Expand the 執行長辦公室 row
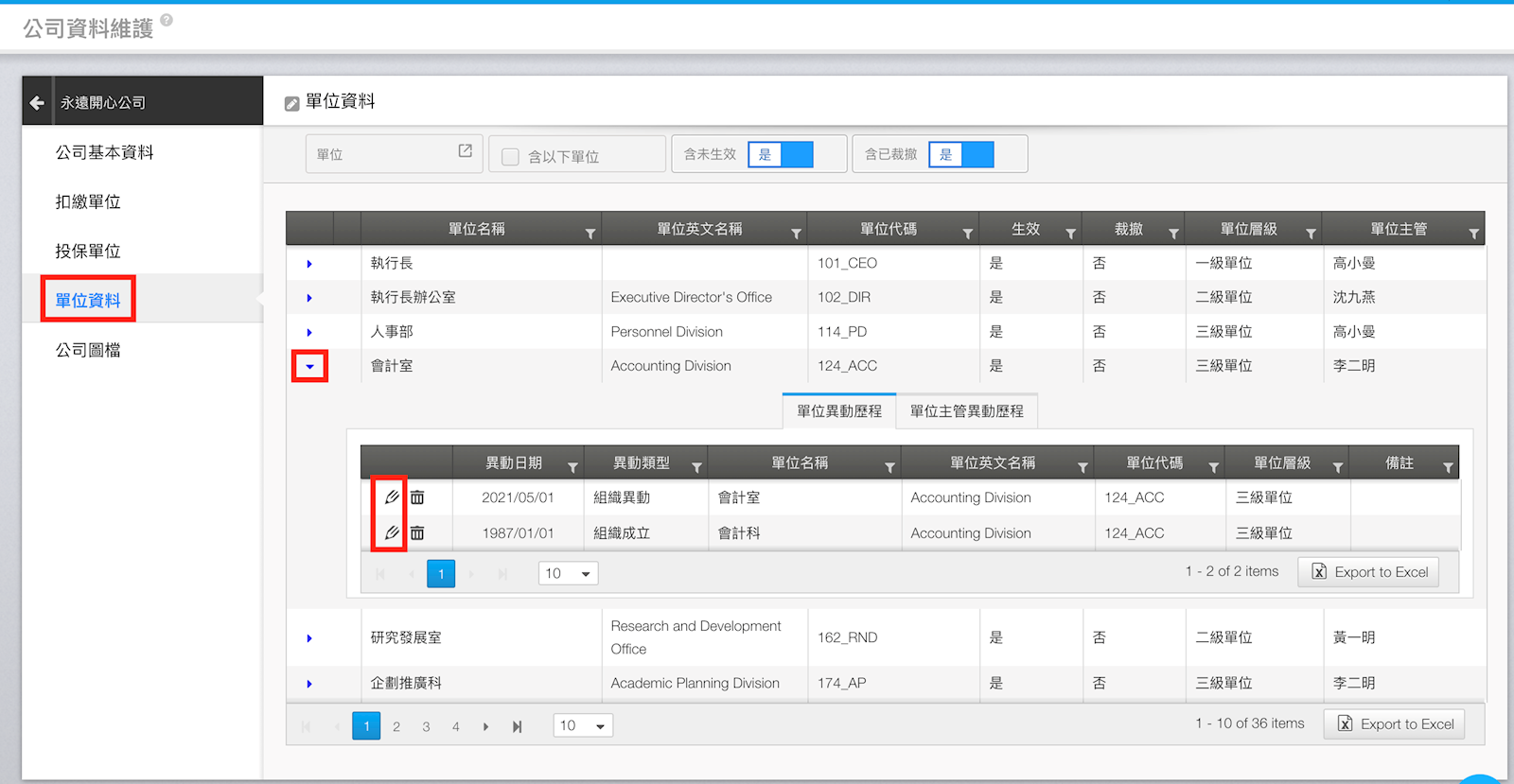 point(309,298)
